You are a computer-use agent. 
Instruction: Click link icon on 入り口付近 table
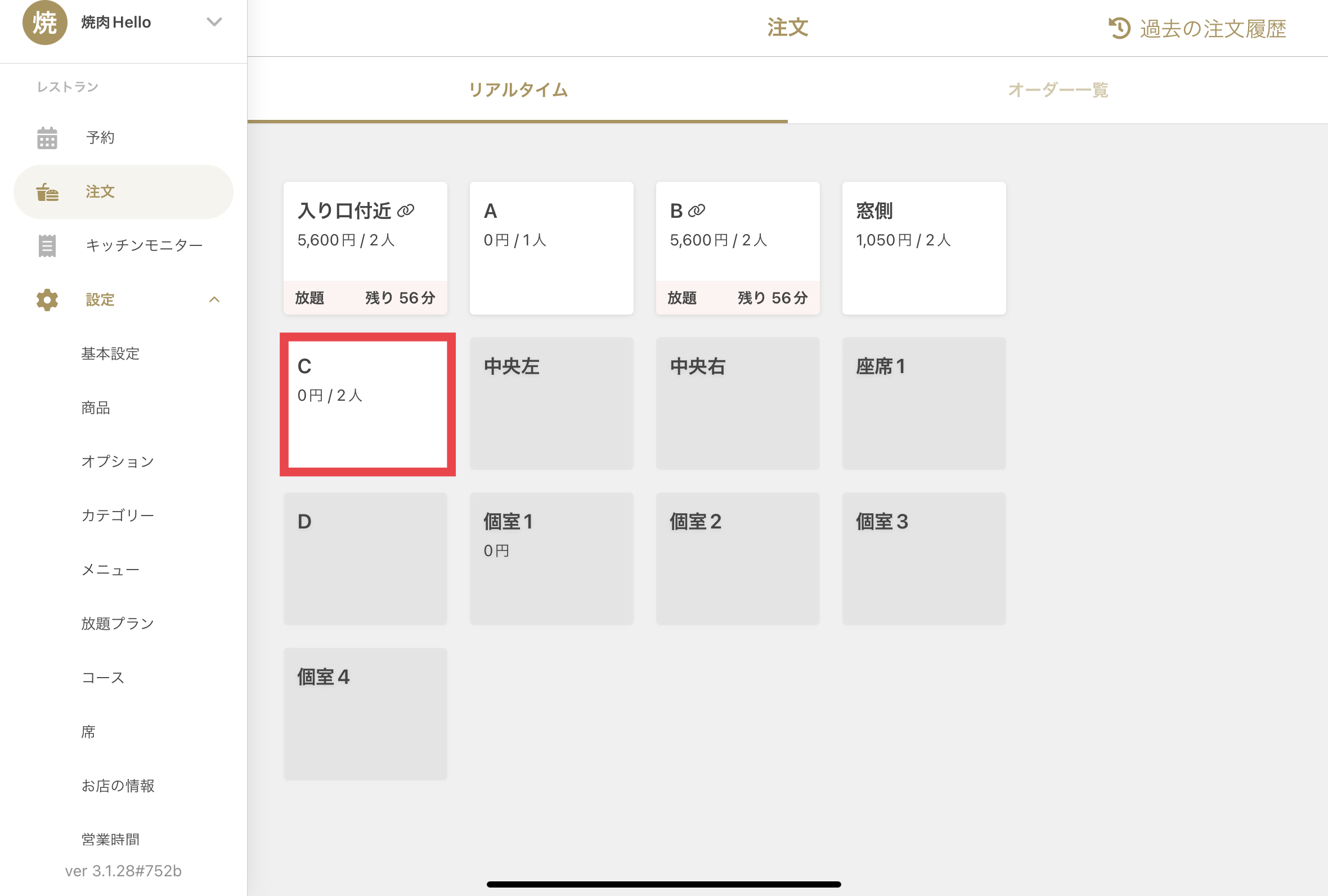[406, 210]
